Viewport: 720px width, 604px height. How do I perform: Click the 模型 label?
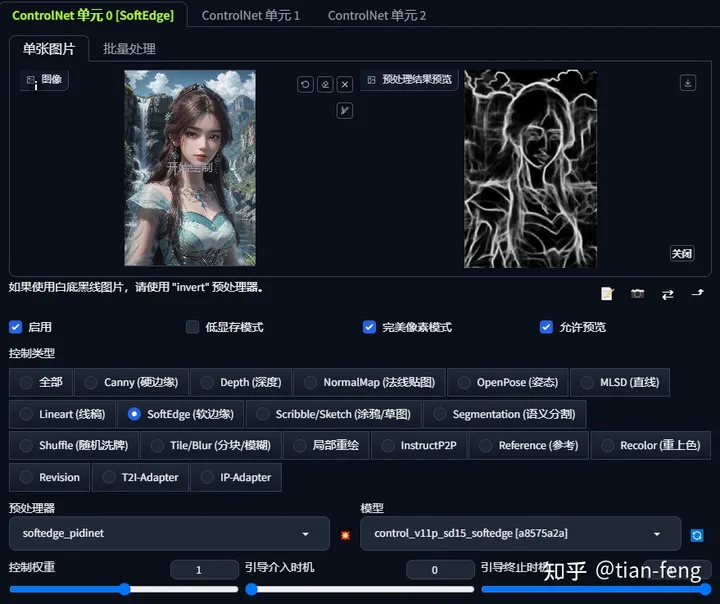tap(372, 508)
